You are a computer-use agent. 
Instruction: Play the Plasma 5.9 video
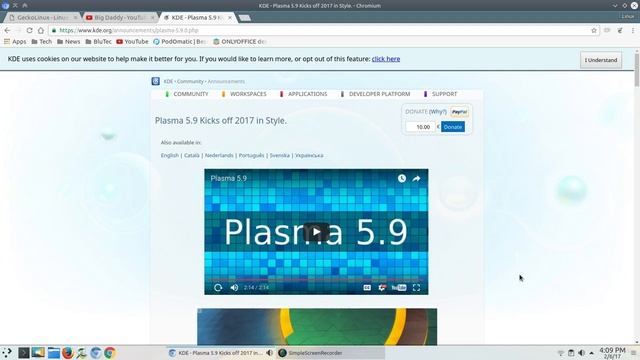click(316, 232)
